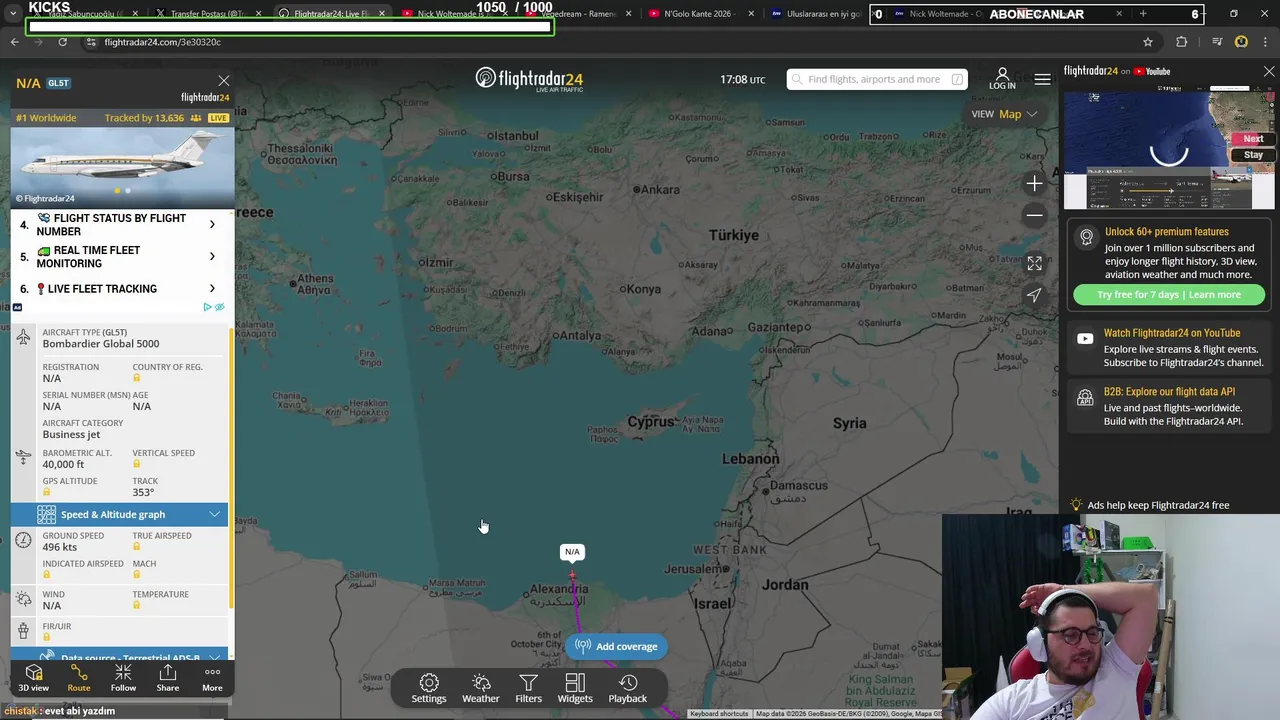Image resolution: width=1280 pixels, height=720 pixels.
Task: Follow the selected aircraft
Action: (123, 678)
